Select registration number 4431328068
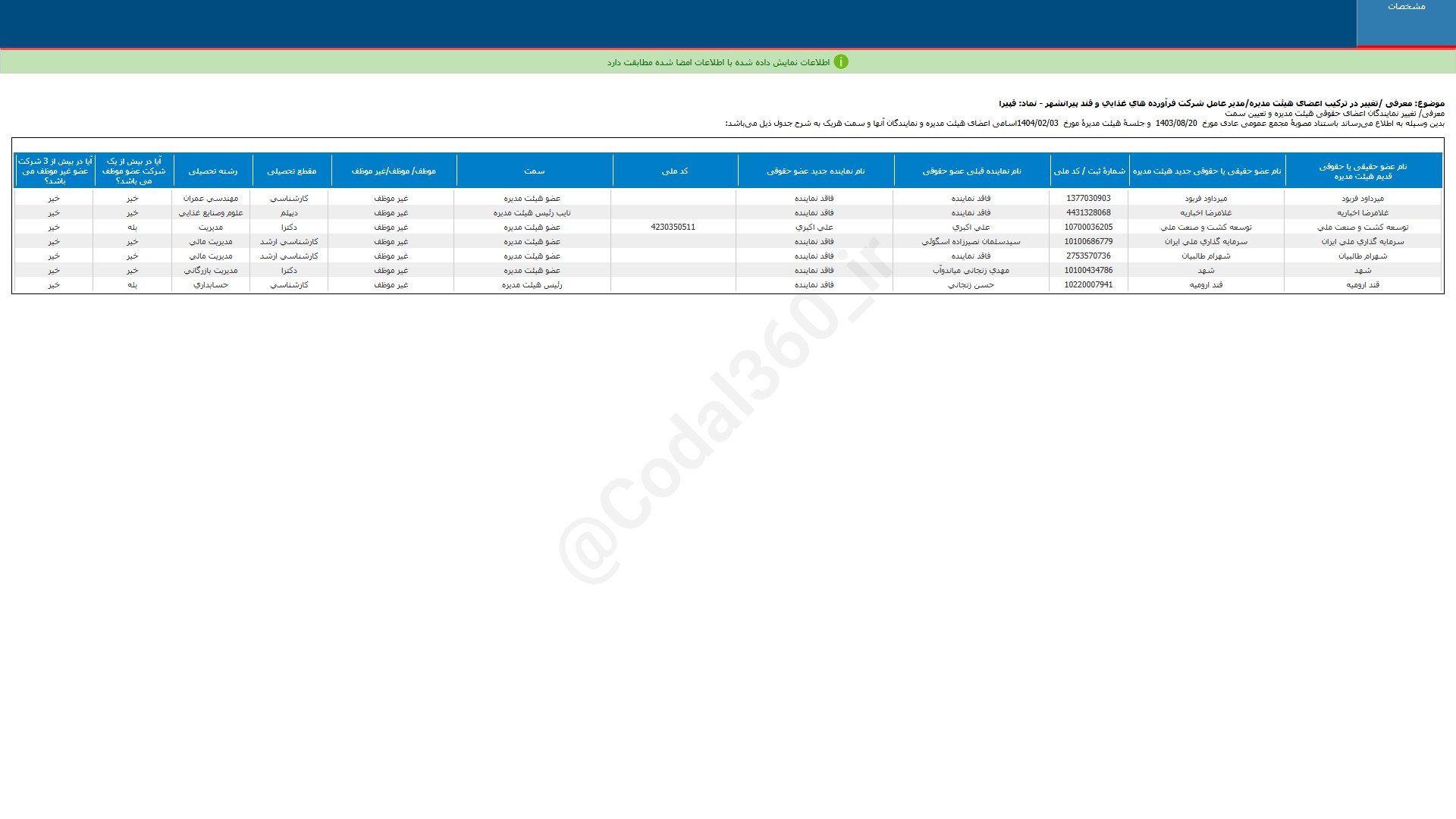The height and width of the screenshot is (819, 1456). click(1088, 213)
